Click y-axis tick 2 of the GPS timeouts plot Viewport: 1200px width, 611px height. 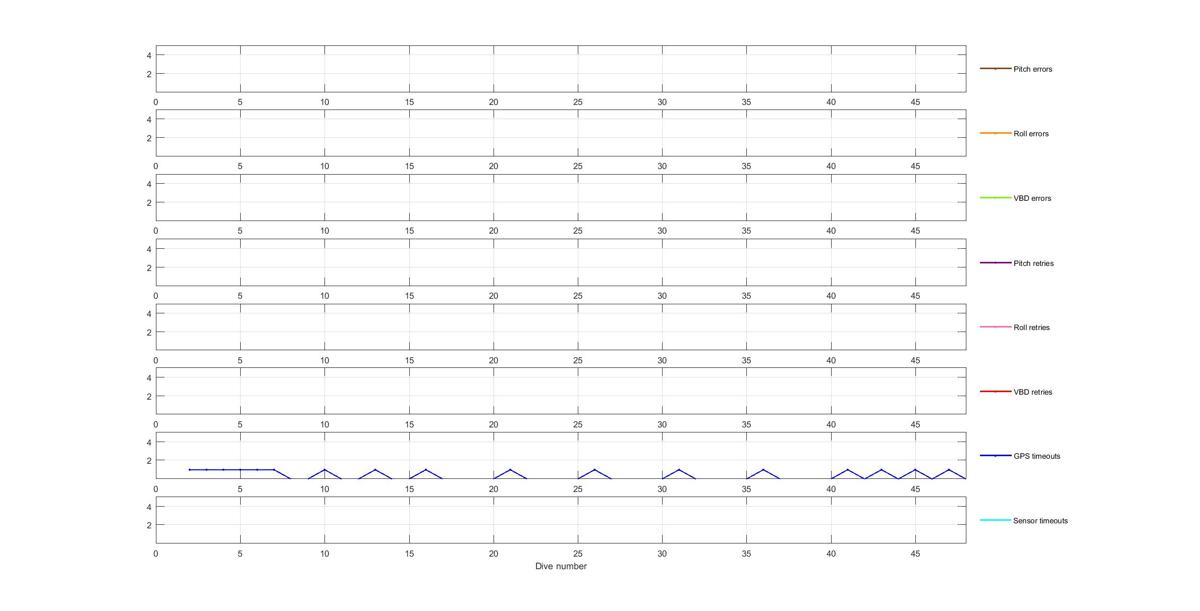(x=148, y=461)
